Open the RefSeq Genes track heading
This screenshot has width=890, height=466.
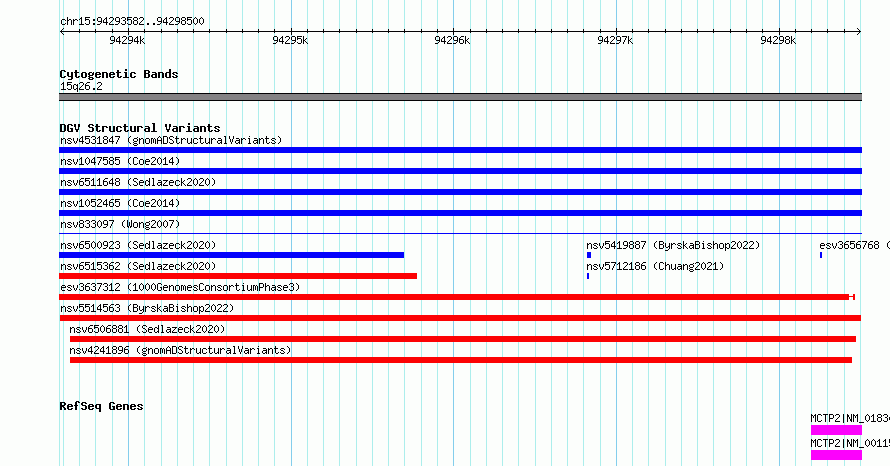tap(101, 406)
